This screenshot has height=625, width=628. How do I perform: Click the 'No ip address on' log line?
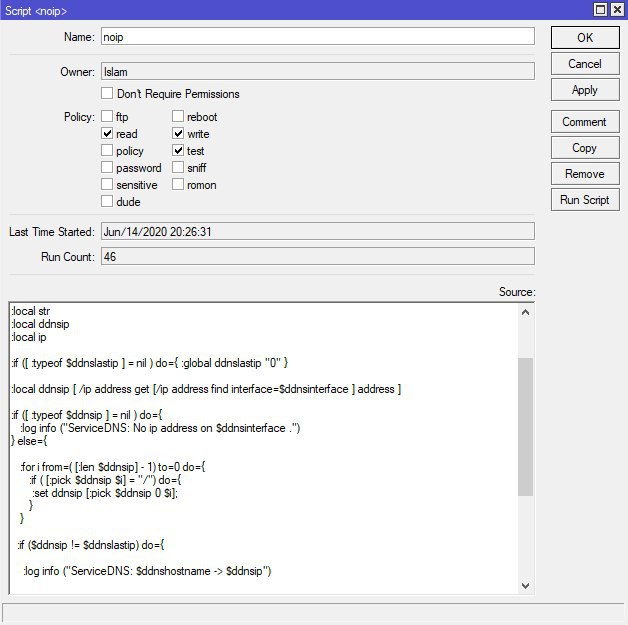point(160,428)
